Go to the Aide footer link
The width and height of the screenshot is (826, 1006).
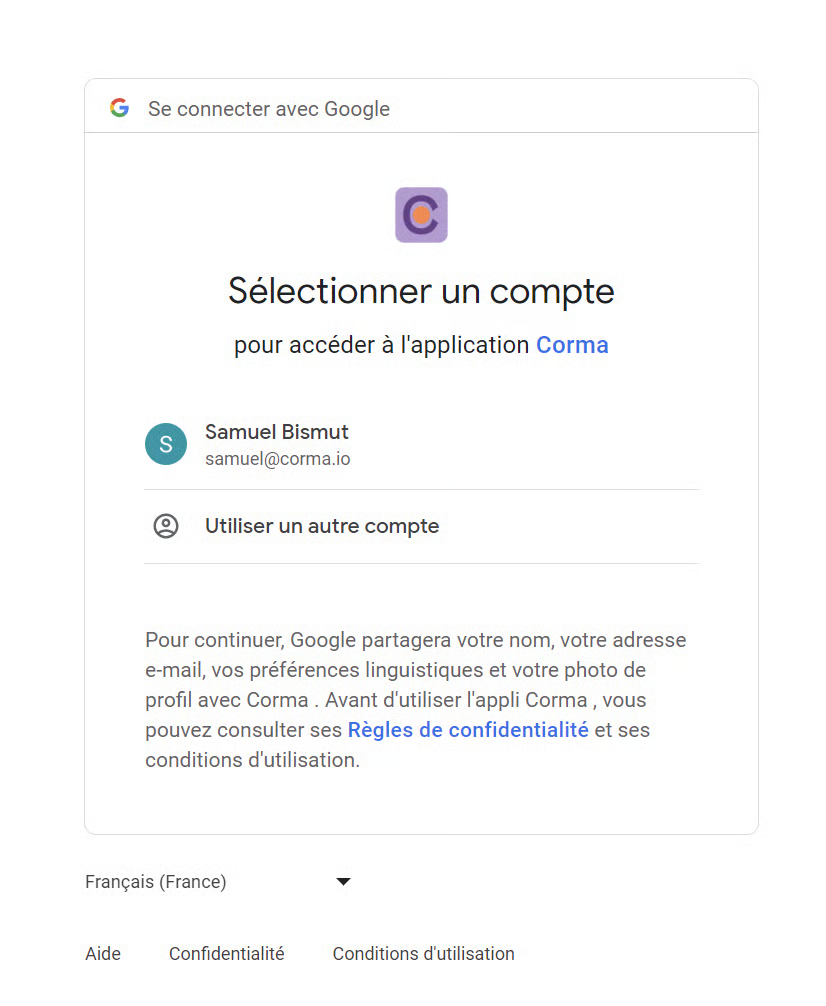(x=103, y=954)
